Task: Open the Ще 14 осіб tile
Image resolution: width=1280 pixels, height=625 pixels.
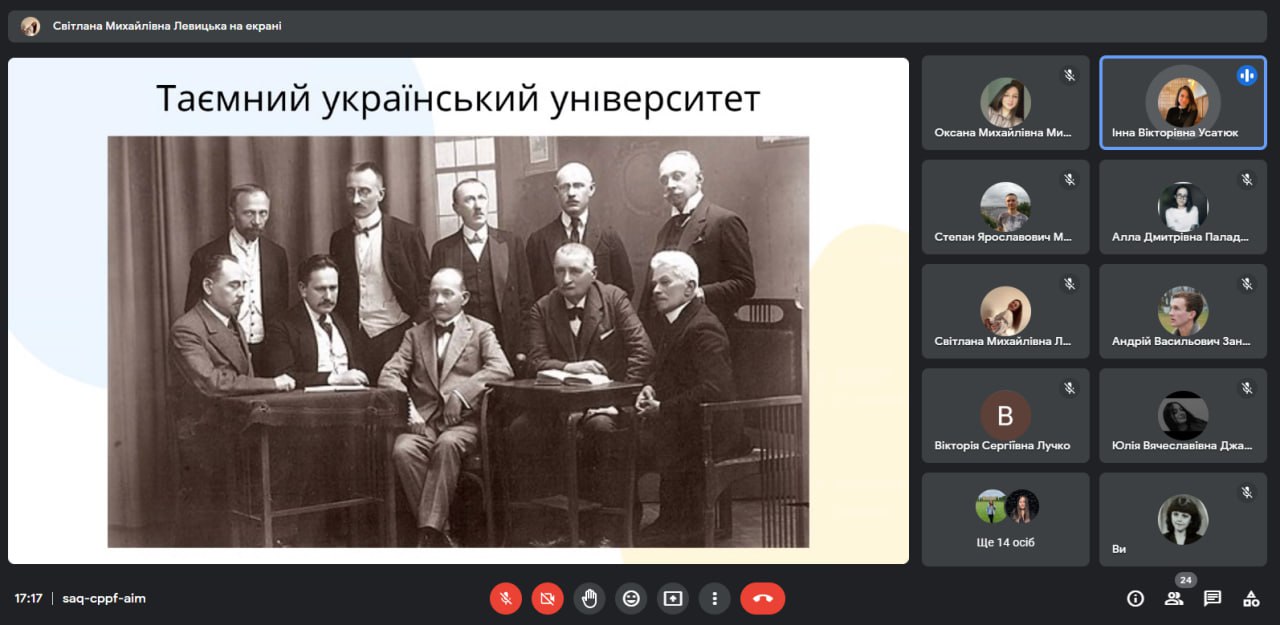Action: 1006,519
